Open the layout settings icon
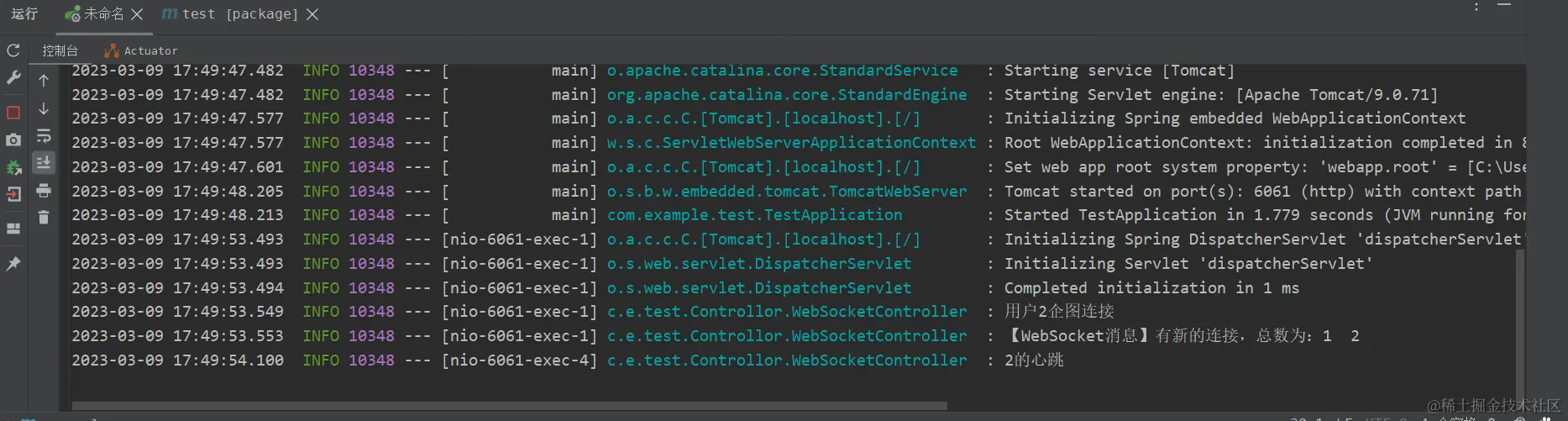This screenshot has height=421, width=1568. tap(13, 229)
